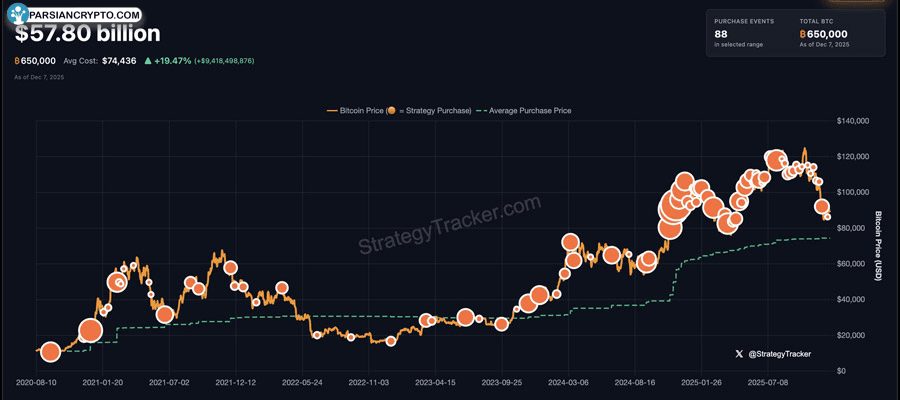The height and width of the screenshot is (400, 900).
Task: Click the +19.47% gain figure
Action: coord(172,61)
